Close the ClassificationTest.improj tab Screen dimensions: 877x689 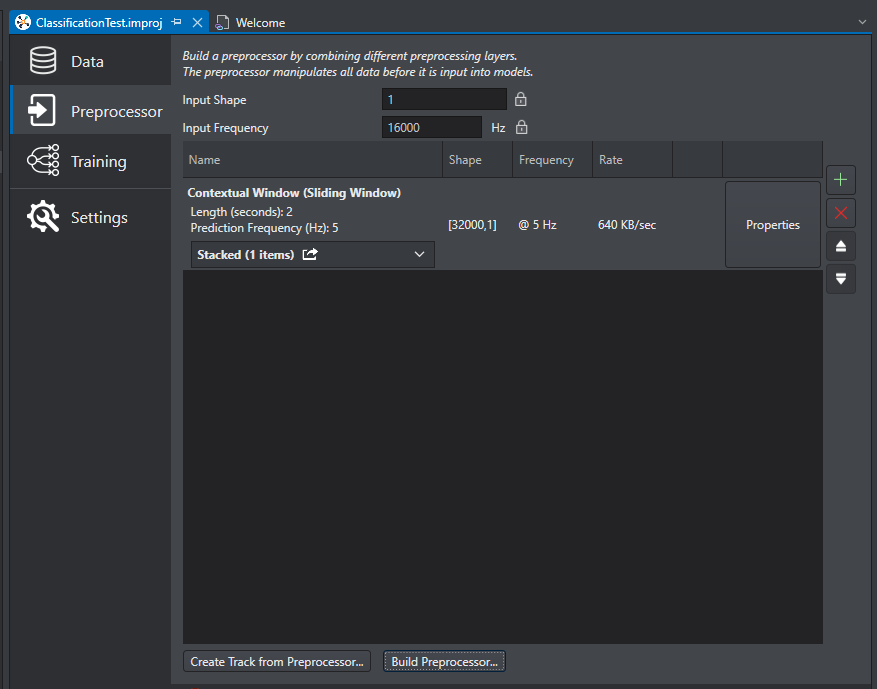(197, 22)
